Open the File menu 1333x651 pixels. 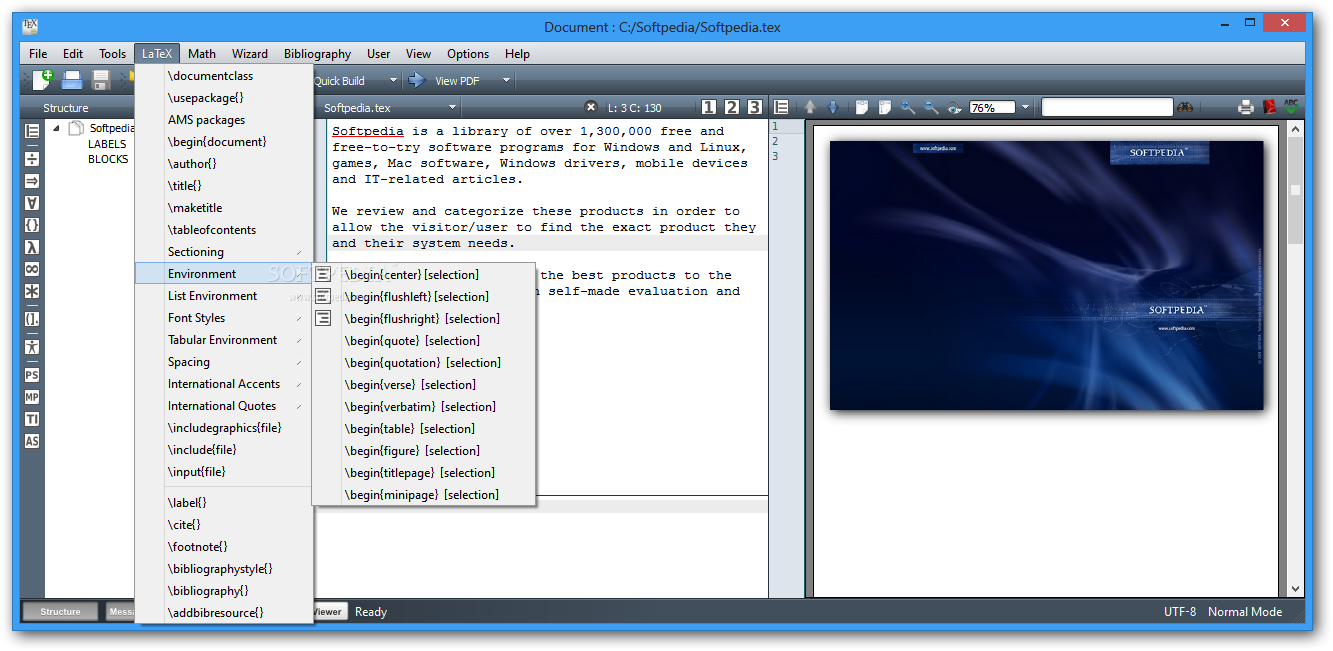[38, 54]
